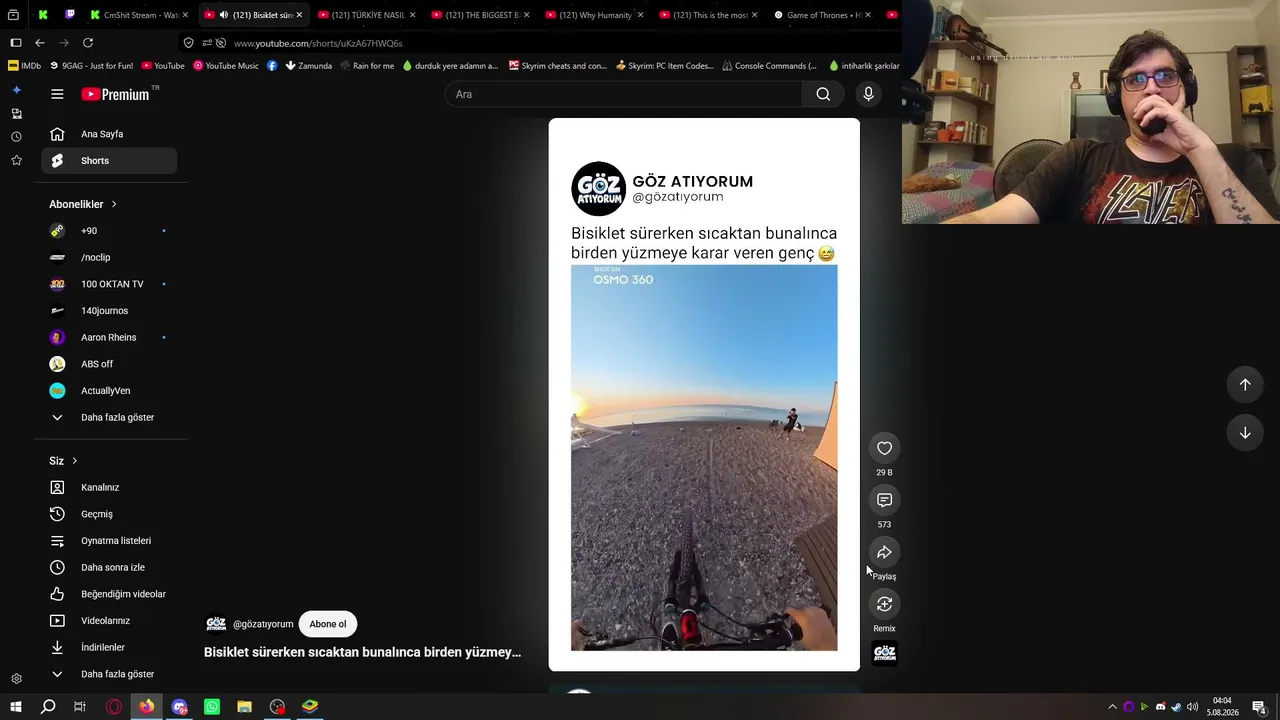Switch to the Why Humanity tab
The height and width of the screenshot is (720, 1280).
pyautogui.click(x=592, y=15)
